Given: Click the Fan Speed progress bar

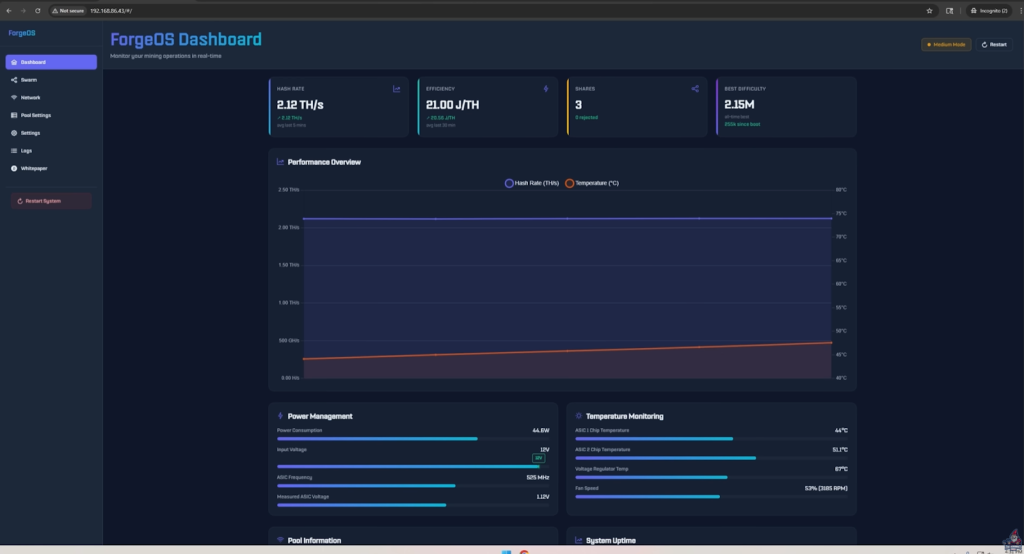Looking at the screenshot, I should [x=711, y=496].
